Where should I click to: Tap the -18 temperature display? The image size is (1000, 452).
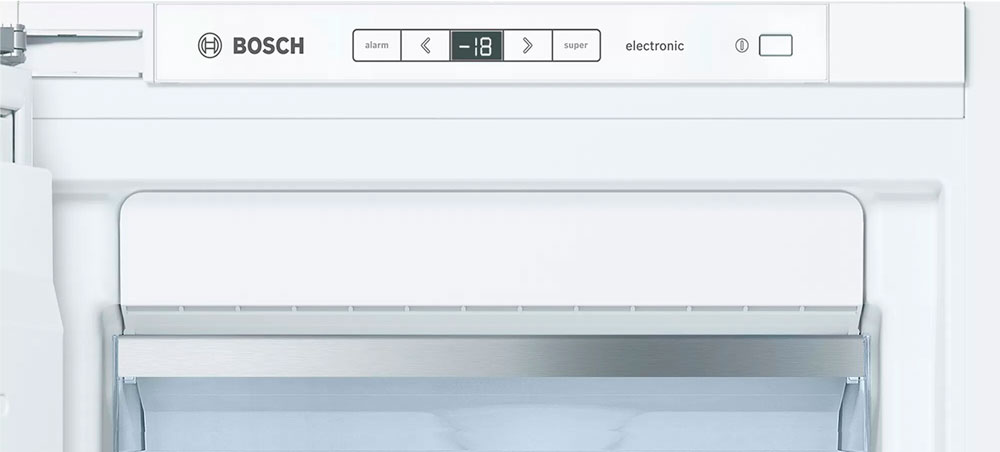coord(476,46)
